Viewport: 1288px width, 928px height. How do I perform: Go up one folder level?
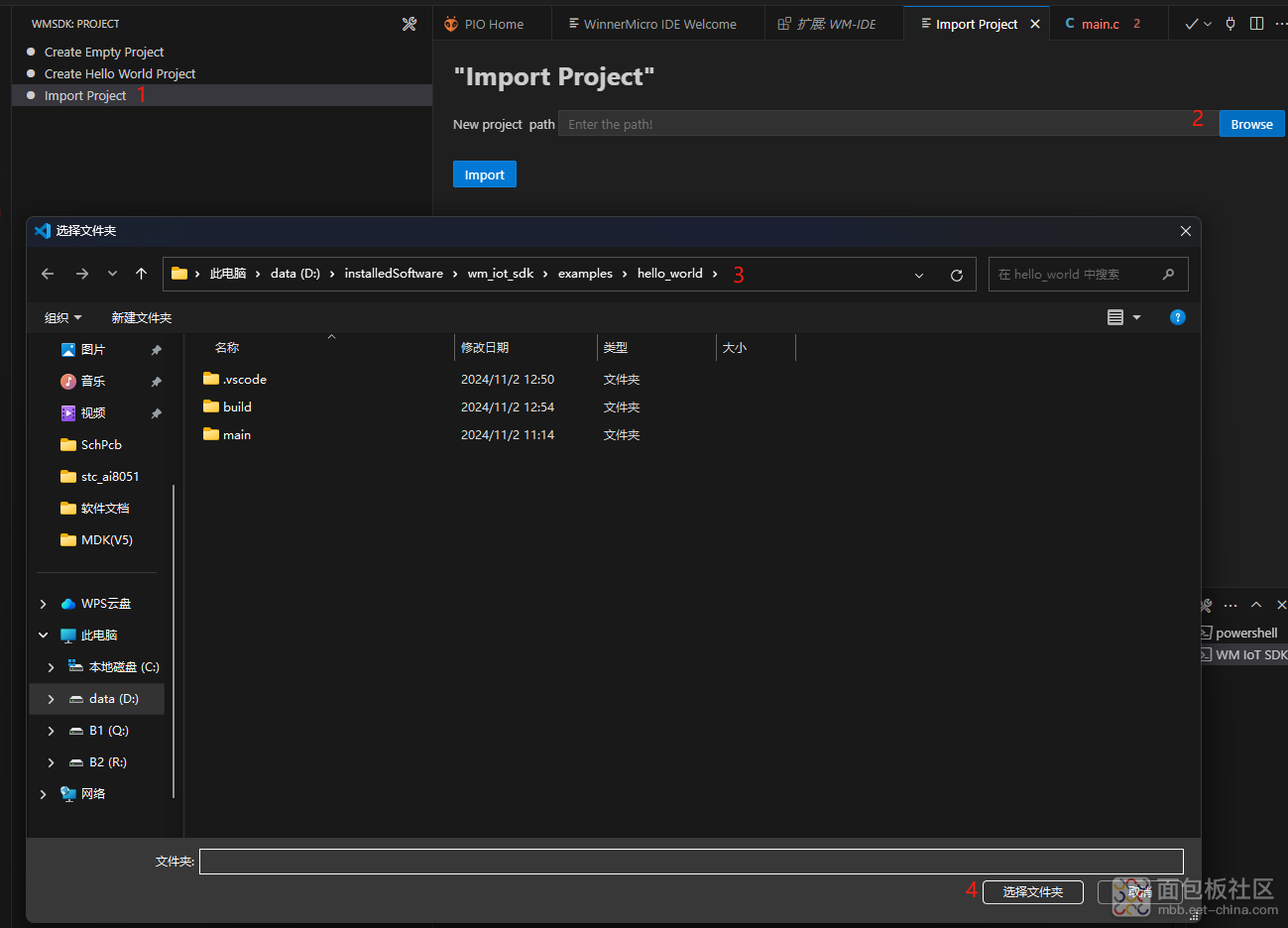click(x=141, y=274)
